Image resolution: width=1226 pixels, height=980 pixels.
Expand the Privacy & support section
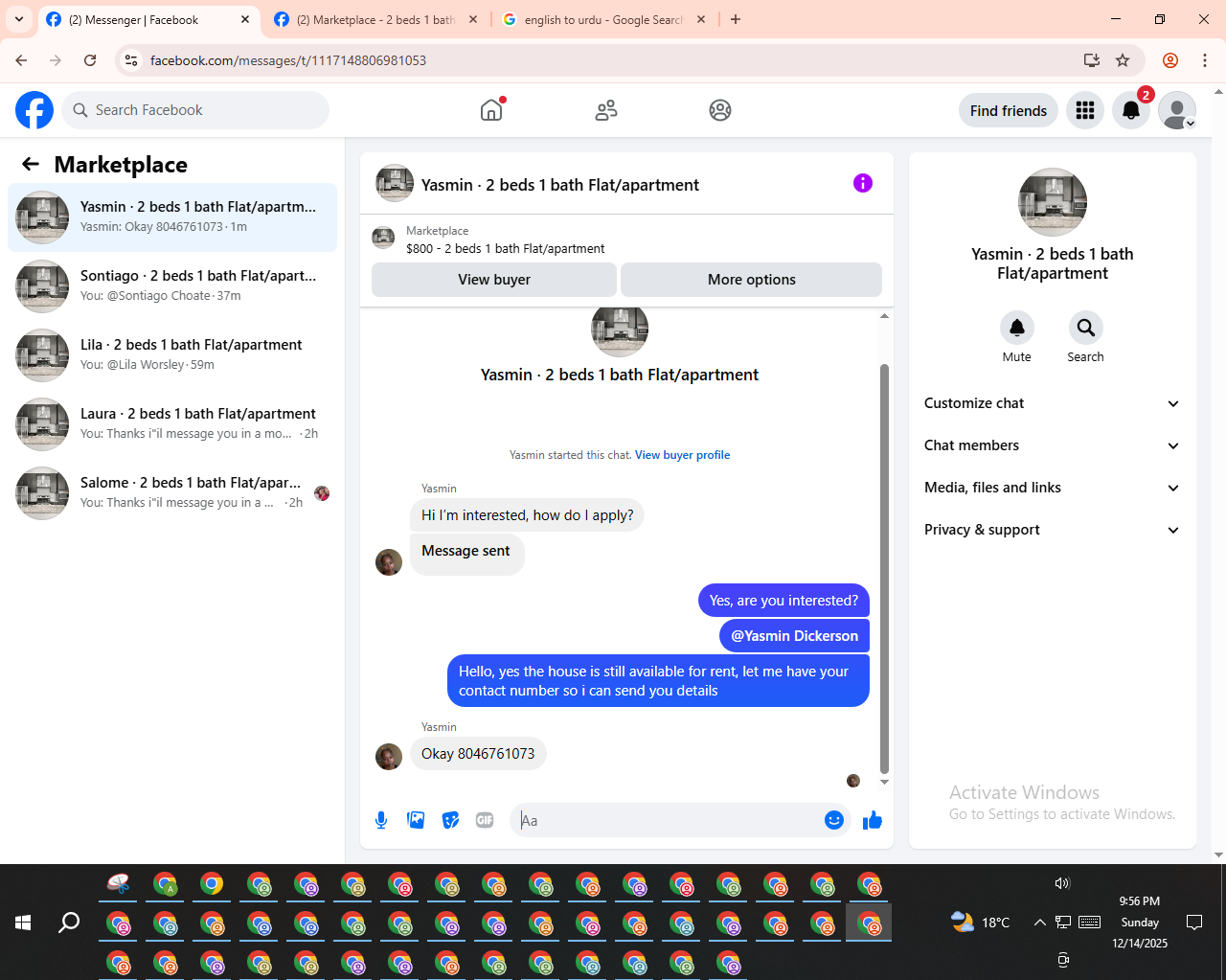click(1053, 530)
